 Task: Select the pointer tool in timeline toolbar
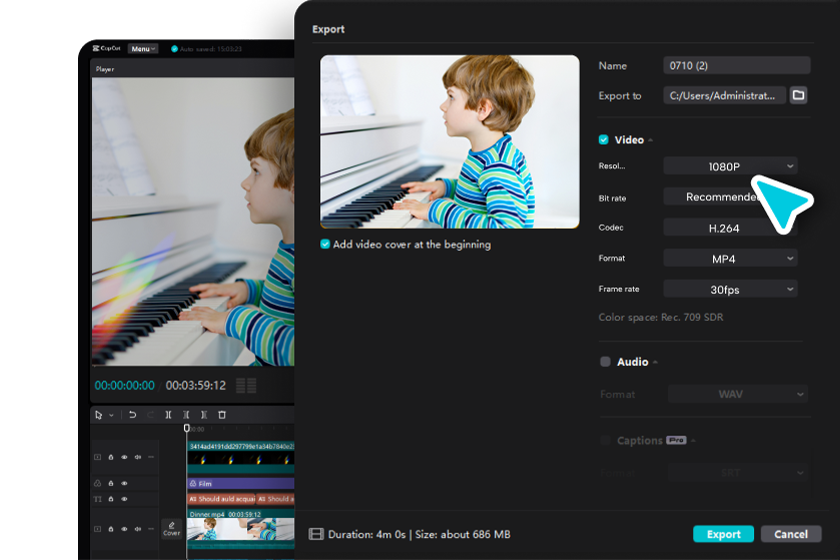pyautogui.click(x=99, y=415)
